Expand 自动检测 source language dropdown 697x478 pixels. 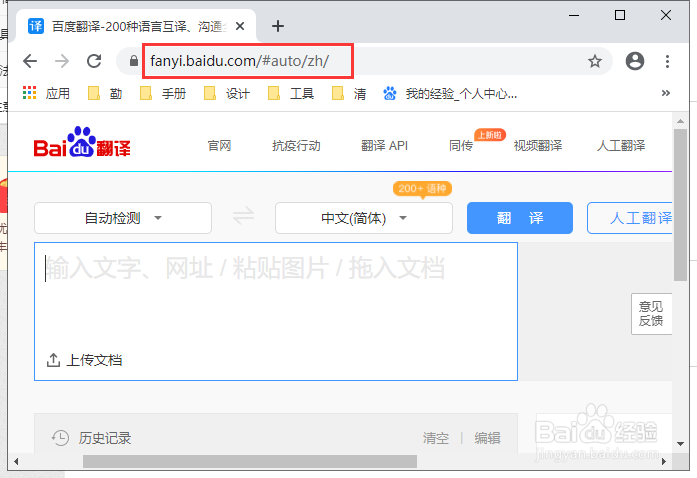click(x=123, y=218)
